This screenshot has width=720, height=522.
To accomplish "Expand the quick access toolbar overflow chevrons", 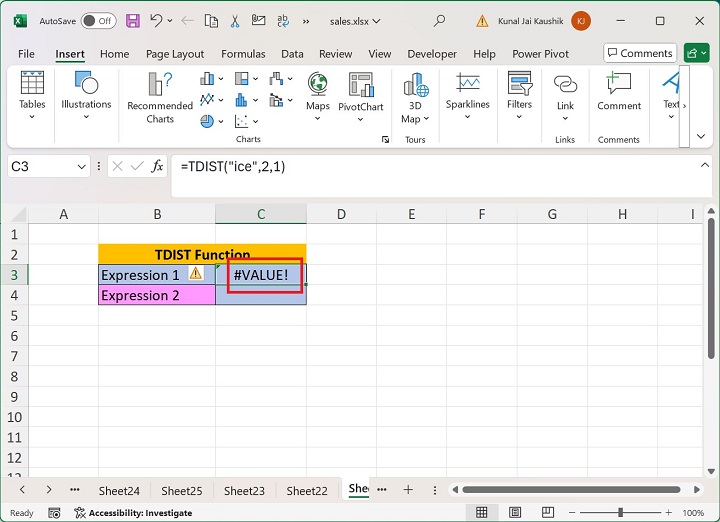I will coord(306,21).
